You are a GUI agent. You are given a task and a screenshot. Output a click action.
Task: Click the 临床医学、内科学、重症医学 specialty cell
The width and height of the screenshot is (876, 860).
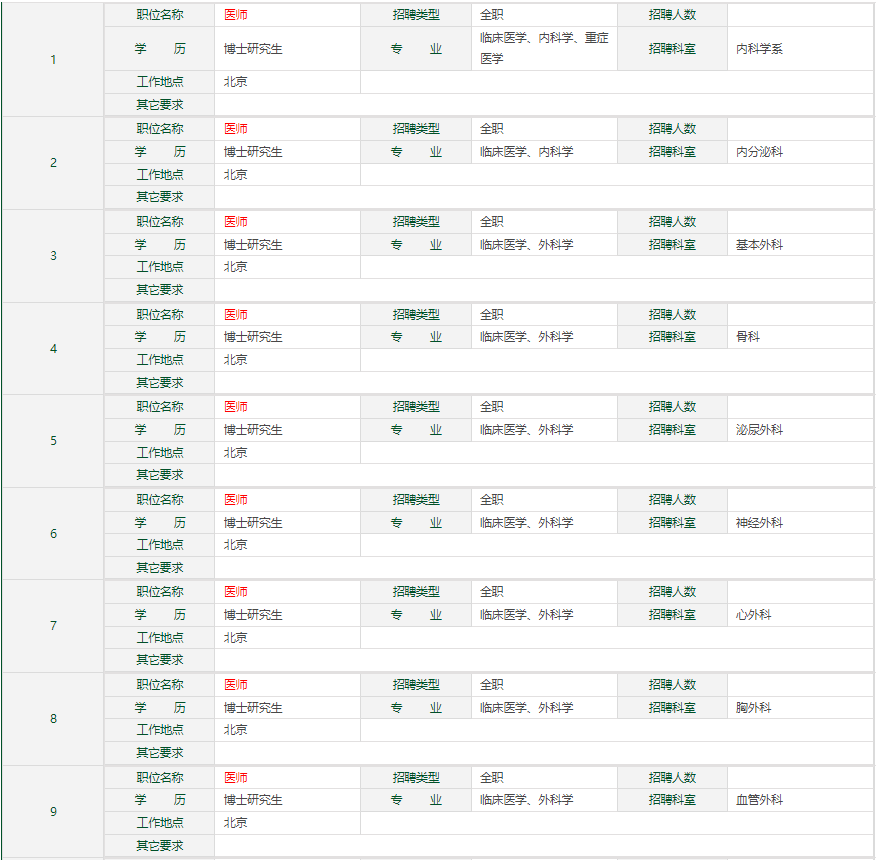point(543,48)
